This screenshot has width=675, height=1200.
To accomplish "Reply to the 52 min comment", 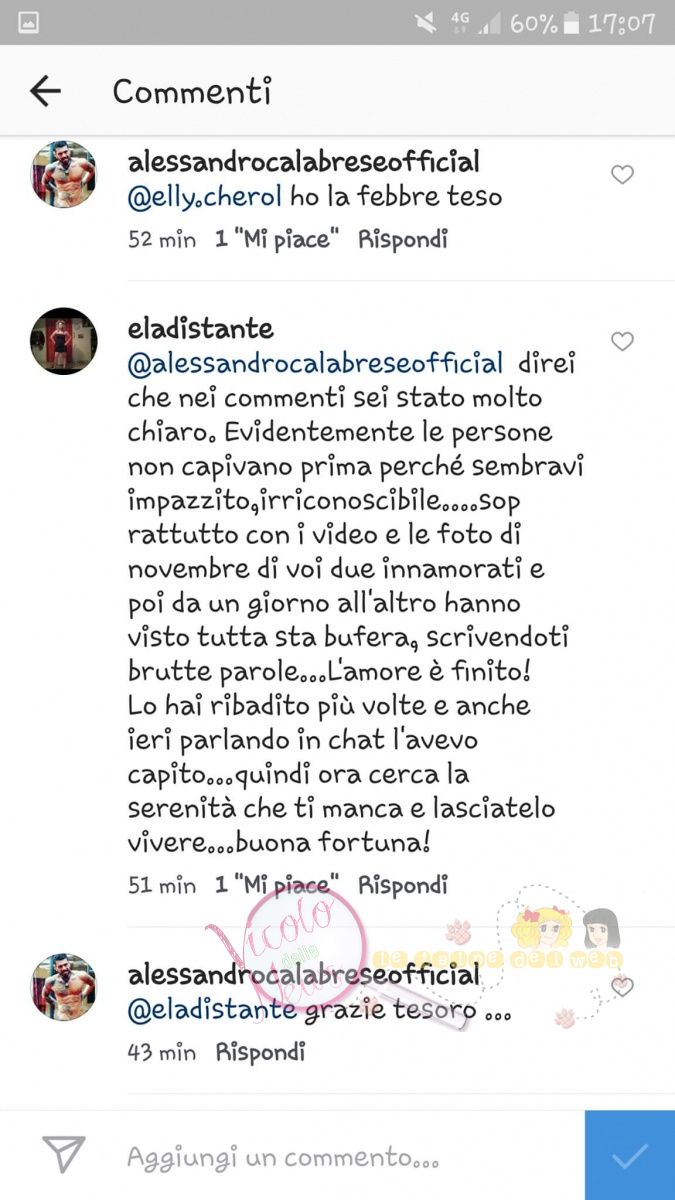I will pos(403,240).
